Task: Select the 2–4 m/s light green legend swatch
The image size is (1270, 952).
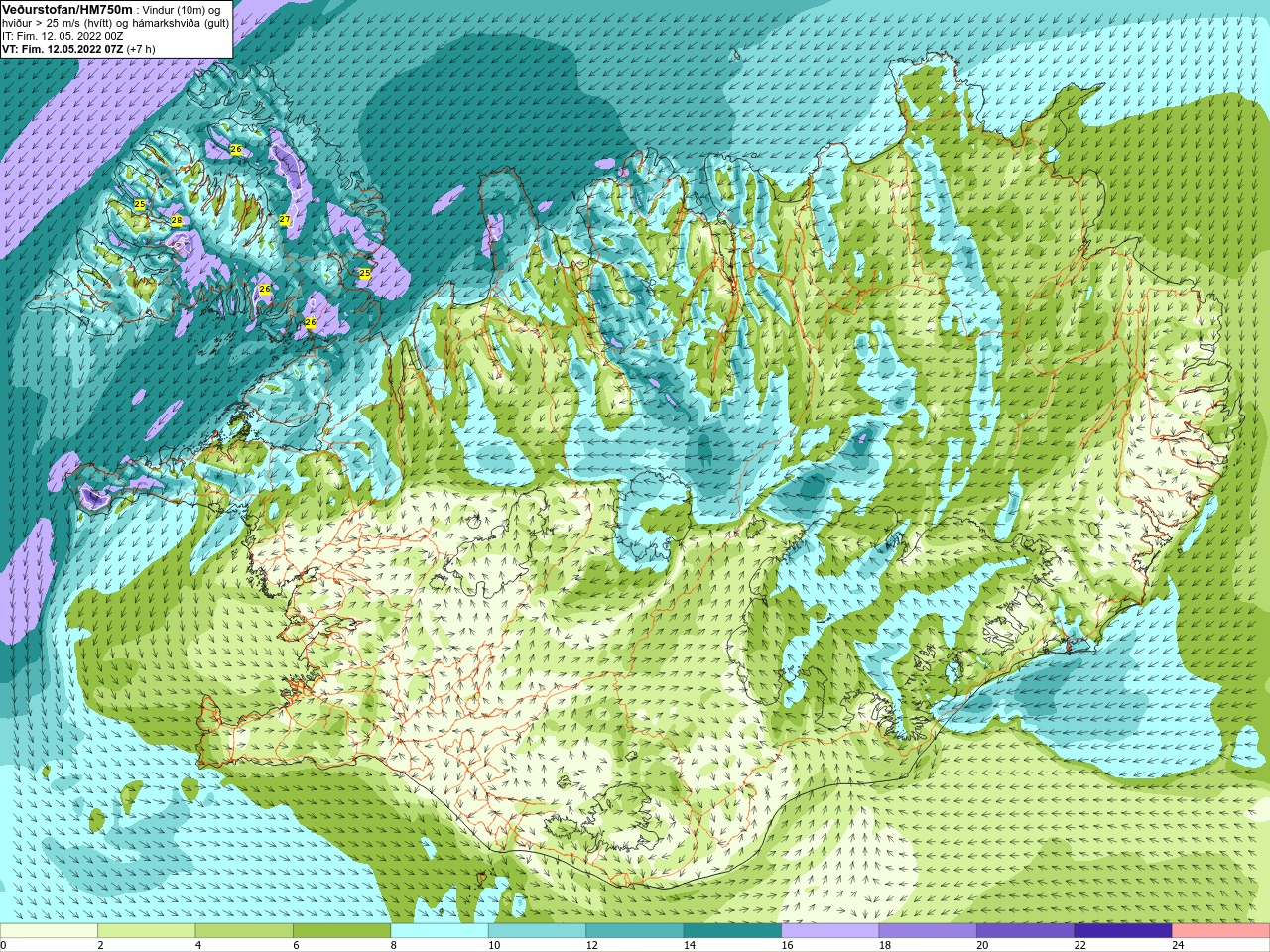Action: (x=146, y=931)
